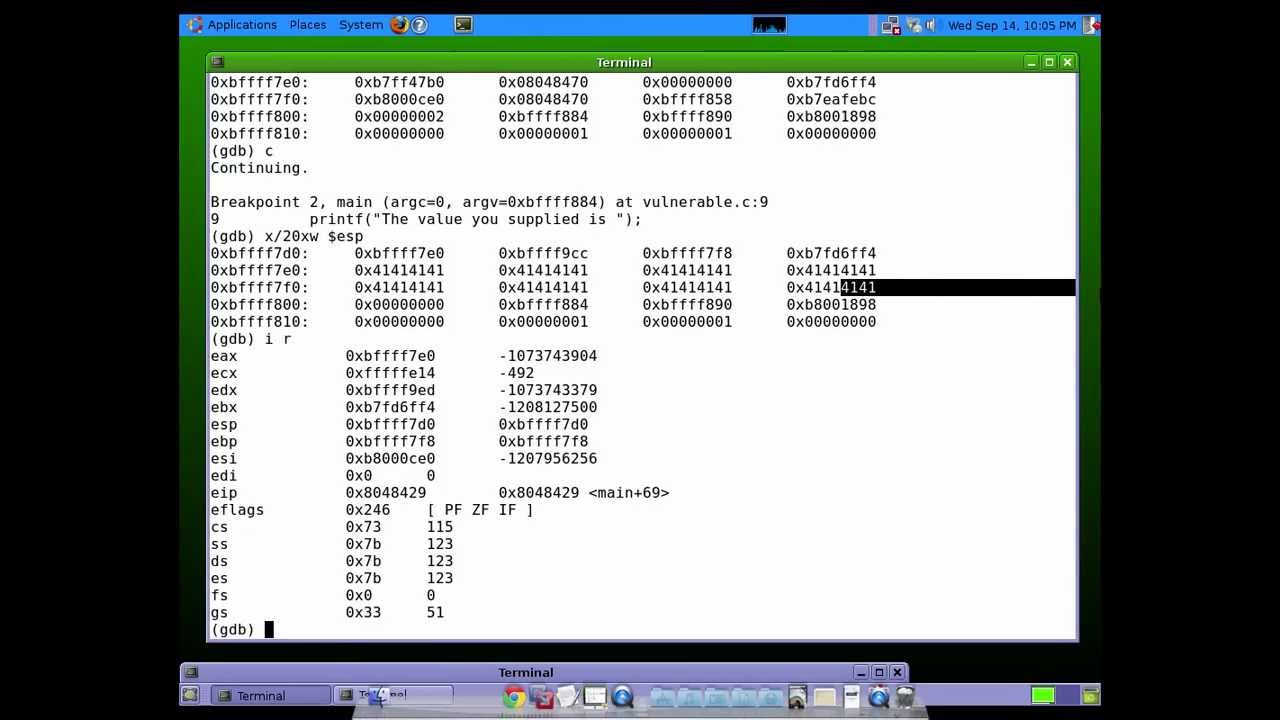Open the system monitor graph applet

pos(769,25)
